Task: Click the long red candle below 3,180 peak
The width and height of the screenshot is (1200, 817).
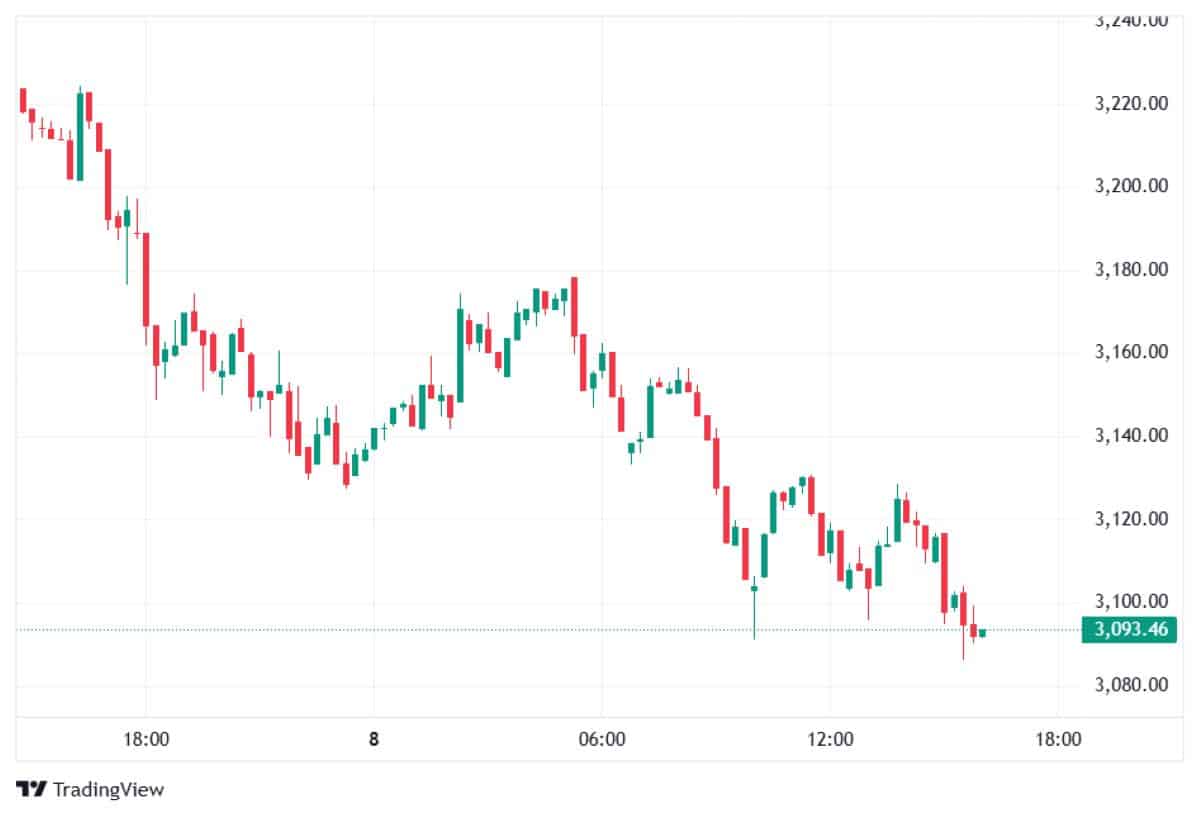Action: pyautogui.click(x=574, y=306)
